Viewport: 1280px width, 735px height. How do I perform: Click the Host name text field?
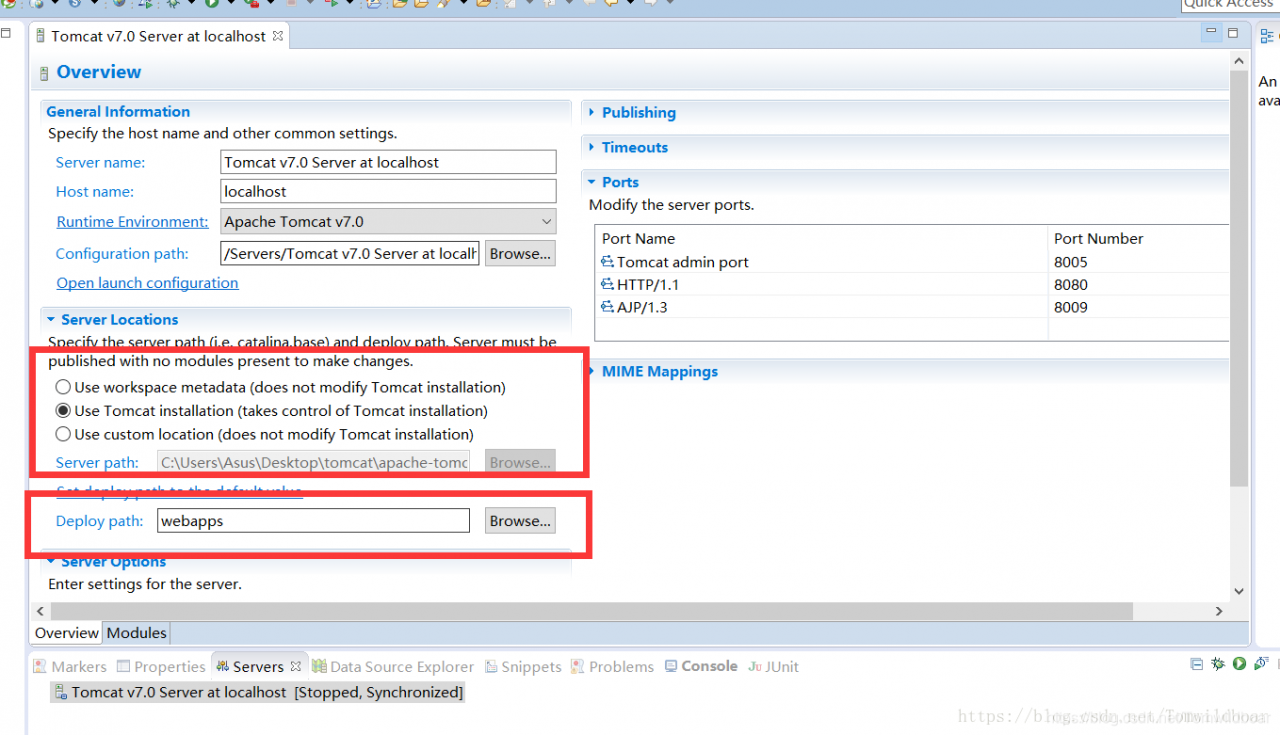click(x=388, y=192)
